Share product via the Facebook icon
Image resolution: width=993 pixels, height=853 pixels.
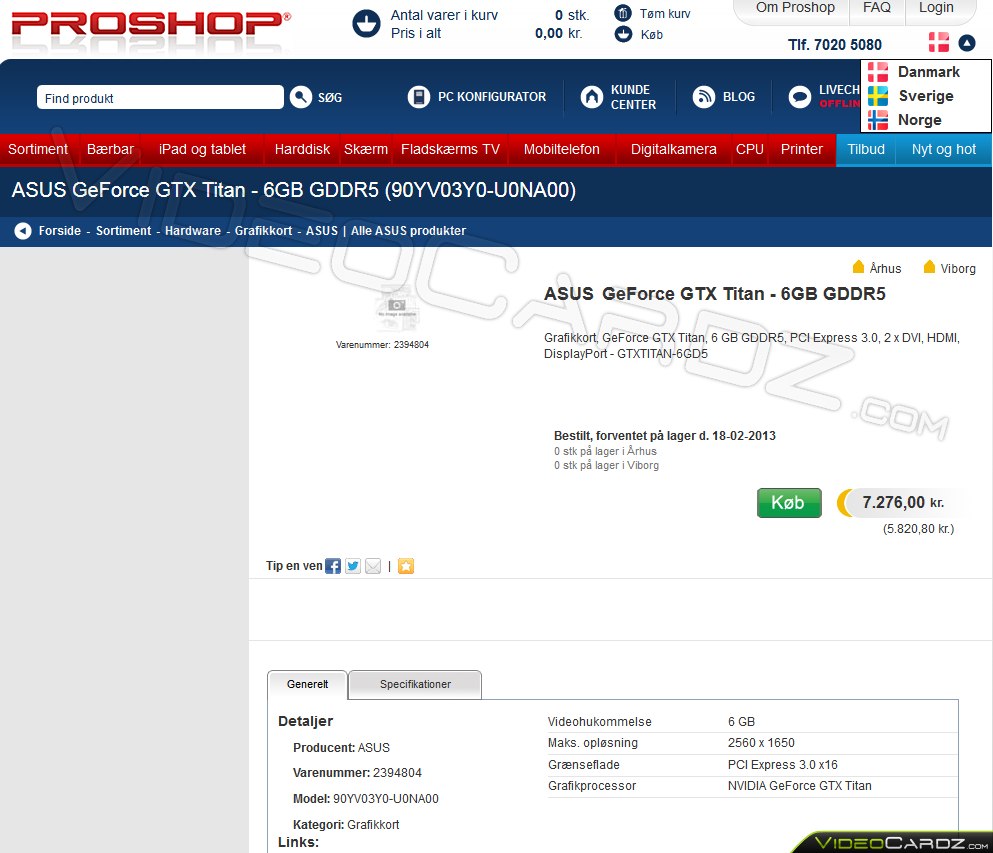click(332, 566)
